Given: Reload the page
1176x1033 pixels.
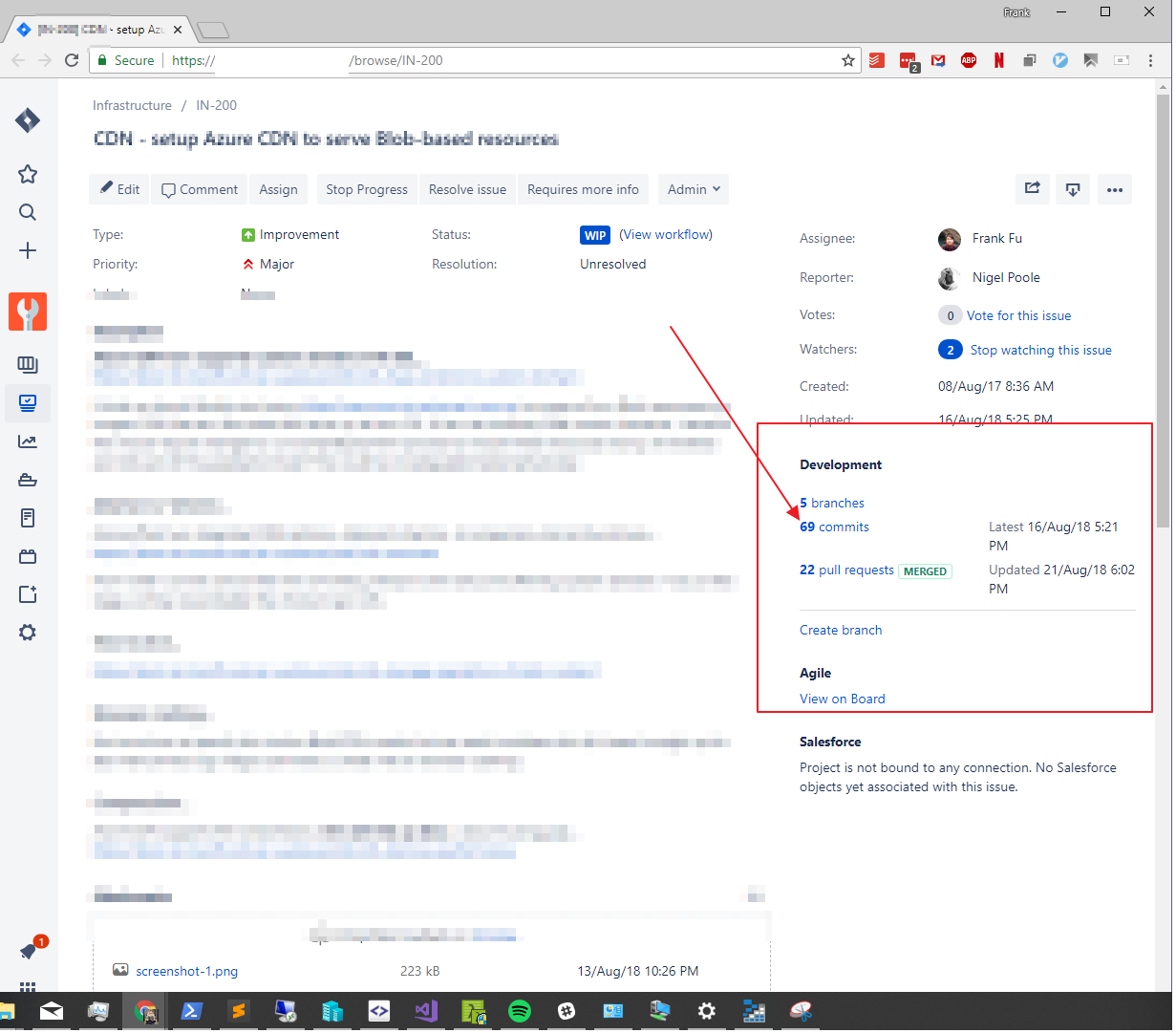Looking at the screenshot, I should pyautogui.click(x=72, y=60).
